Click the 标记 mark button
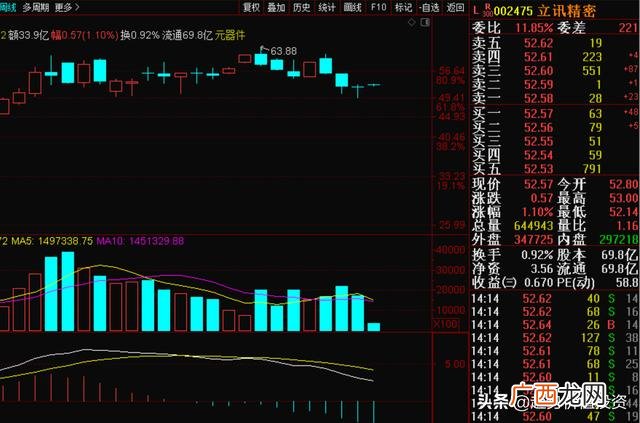This screenshot has height=423, width=640. point(403,7)
